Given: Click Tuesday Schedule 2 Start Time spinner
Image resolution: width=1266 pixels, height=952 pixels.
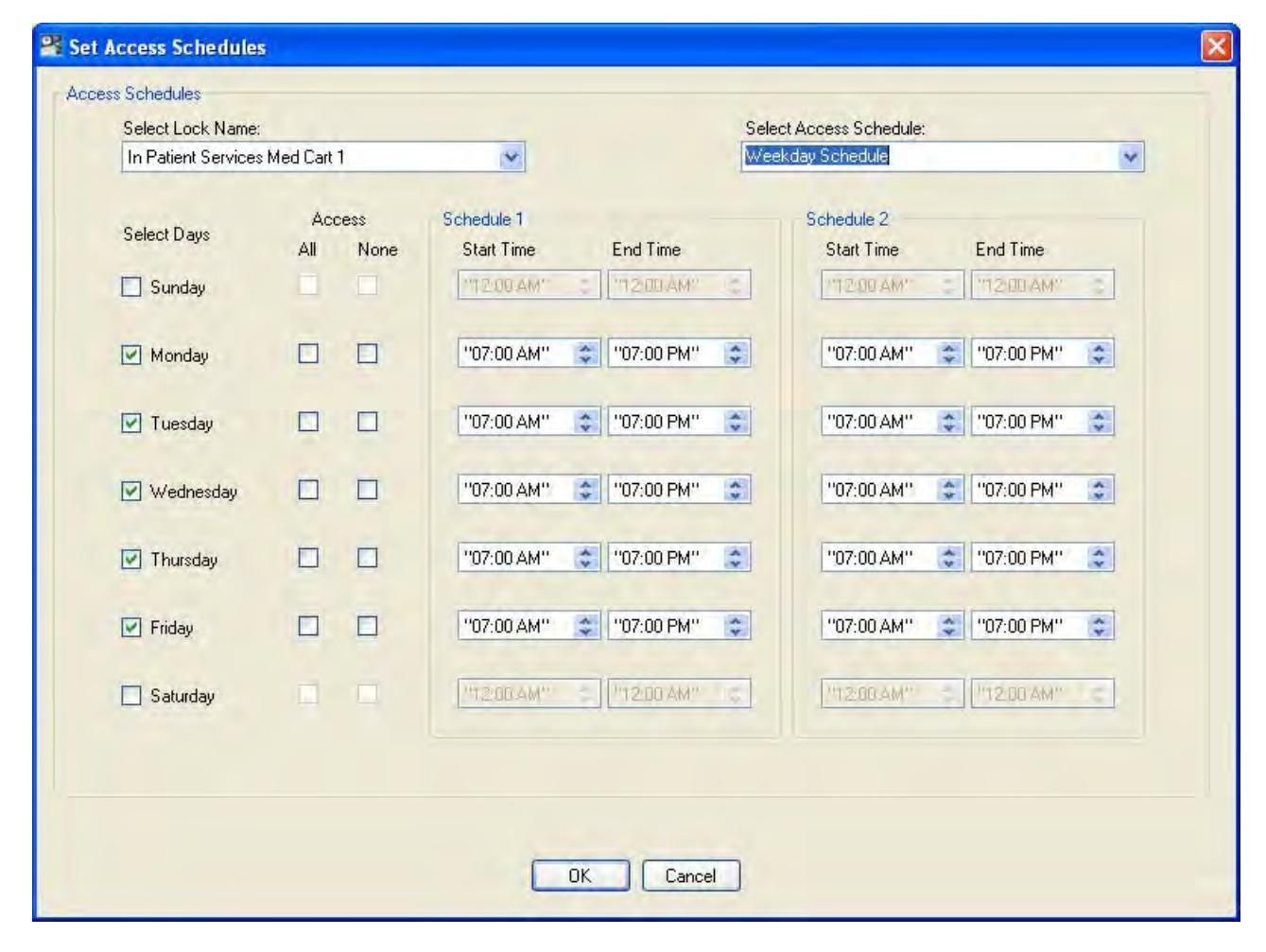Looking at the screenshot, I should click(949, 422).
